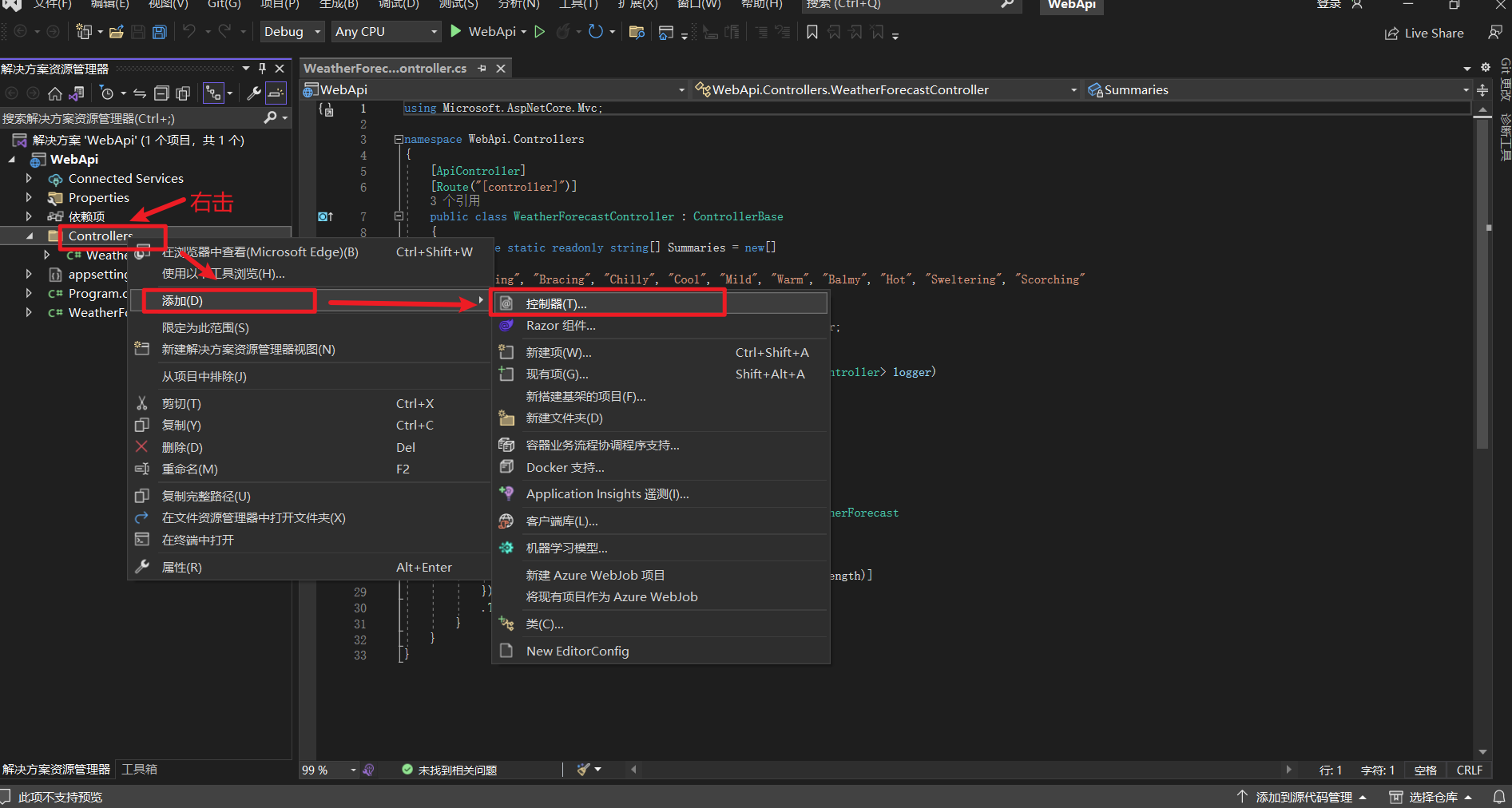1512x808 pixels.
Task: Click 删除(D) context menu entry
Action: coord(309,447)
